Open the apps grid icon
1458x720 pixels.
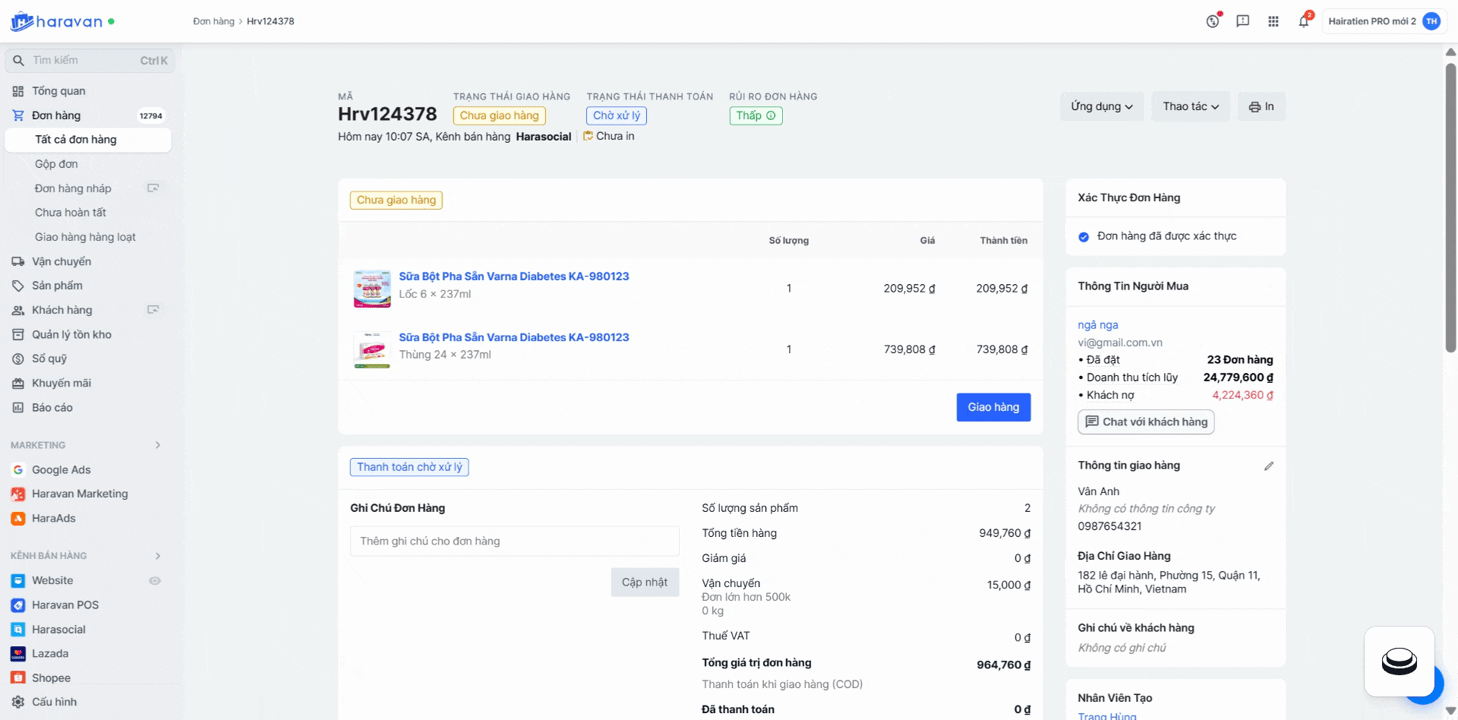click(x=1273, y=21)
